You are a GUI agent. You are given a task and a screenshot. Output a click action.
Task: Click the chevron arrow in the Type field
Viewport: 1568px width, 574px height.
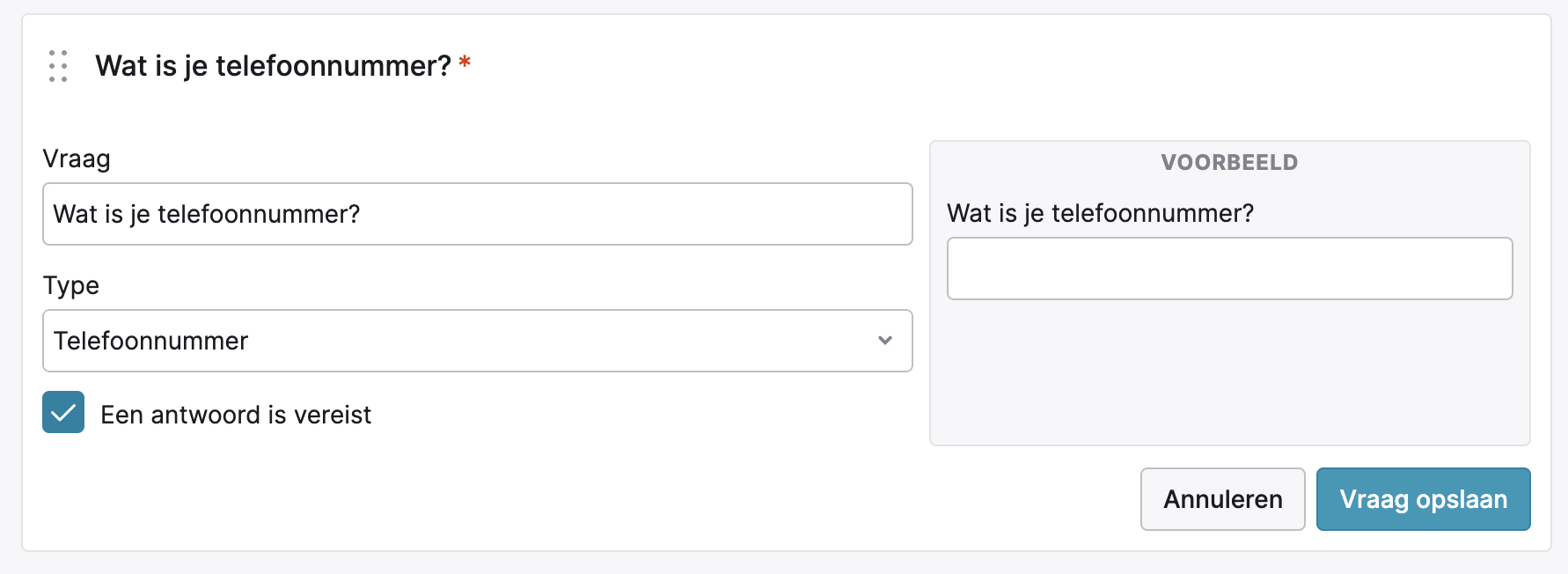point(885,341)
